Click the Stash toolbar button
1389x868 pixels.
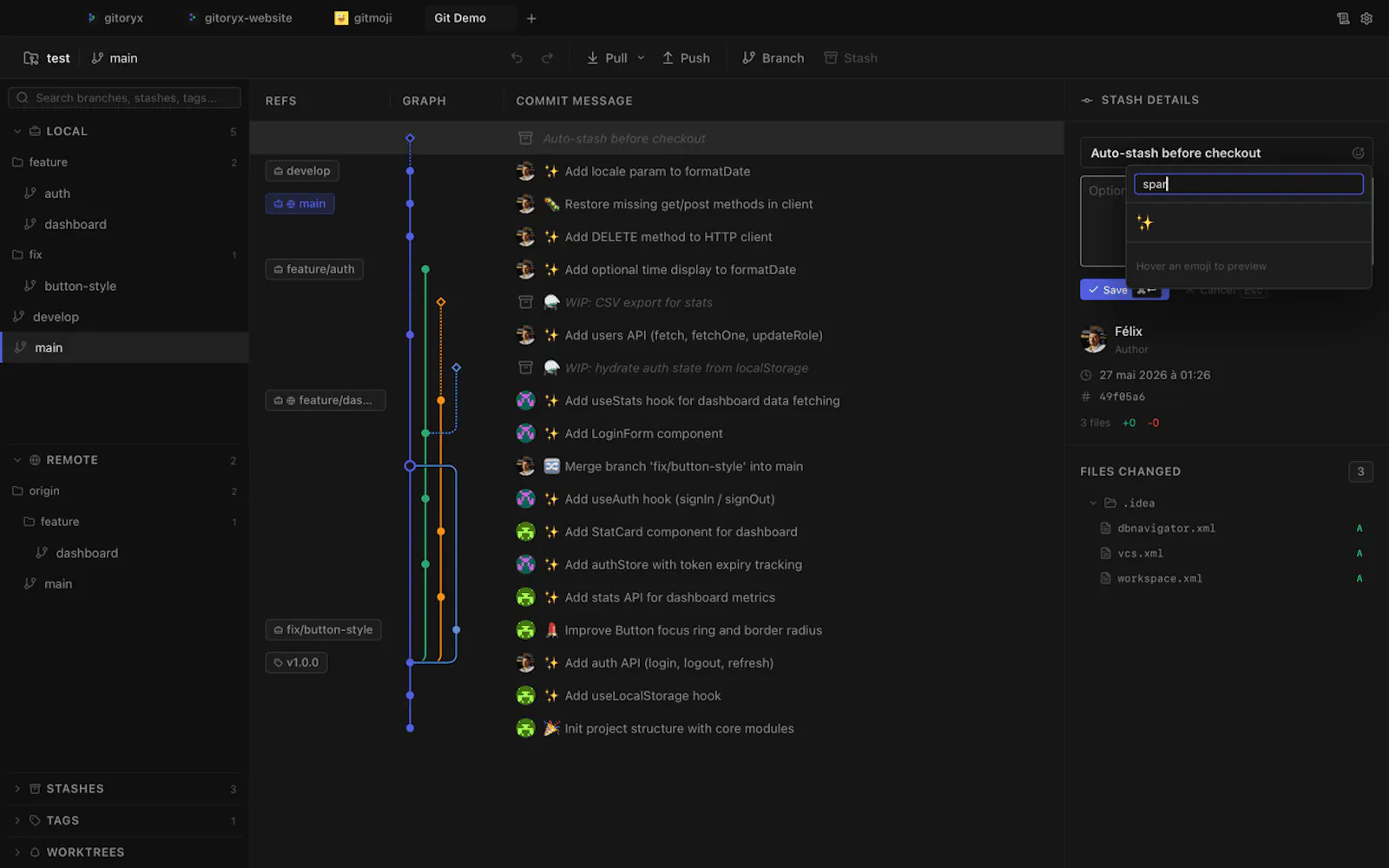[851, 58]
